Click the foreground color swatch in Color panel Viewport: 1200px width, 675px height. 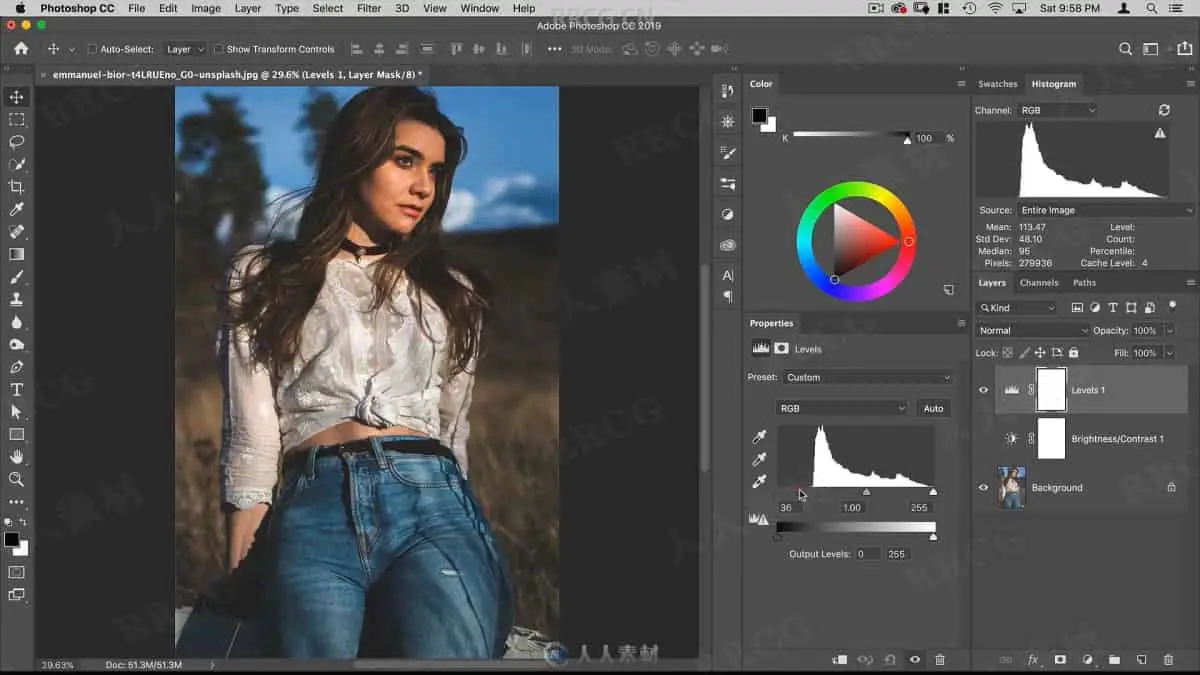point(759,116)
